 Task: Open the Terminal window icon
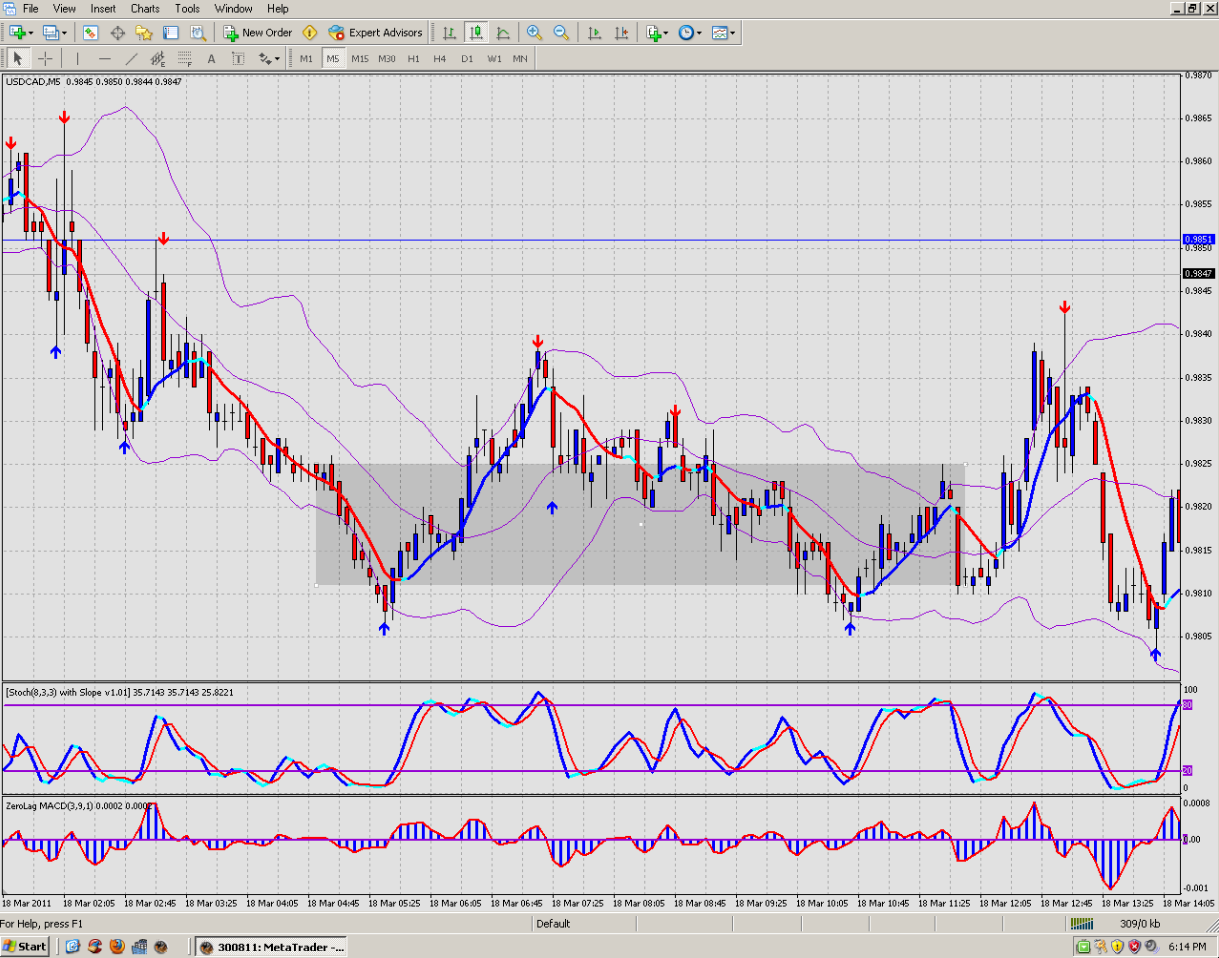click(171, 32)
